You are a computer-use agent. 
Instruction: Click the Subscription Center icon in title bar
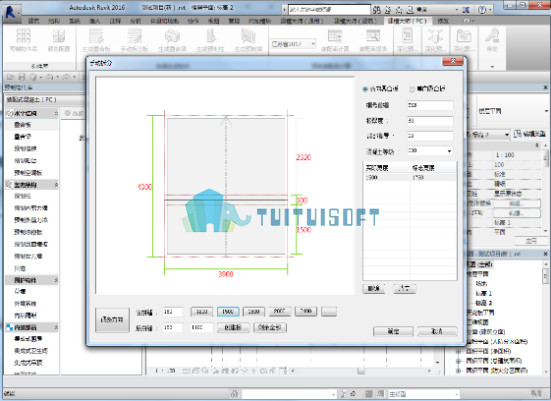(388, 9)
